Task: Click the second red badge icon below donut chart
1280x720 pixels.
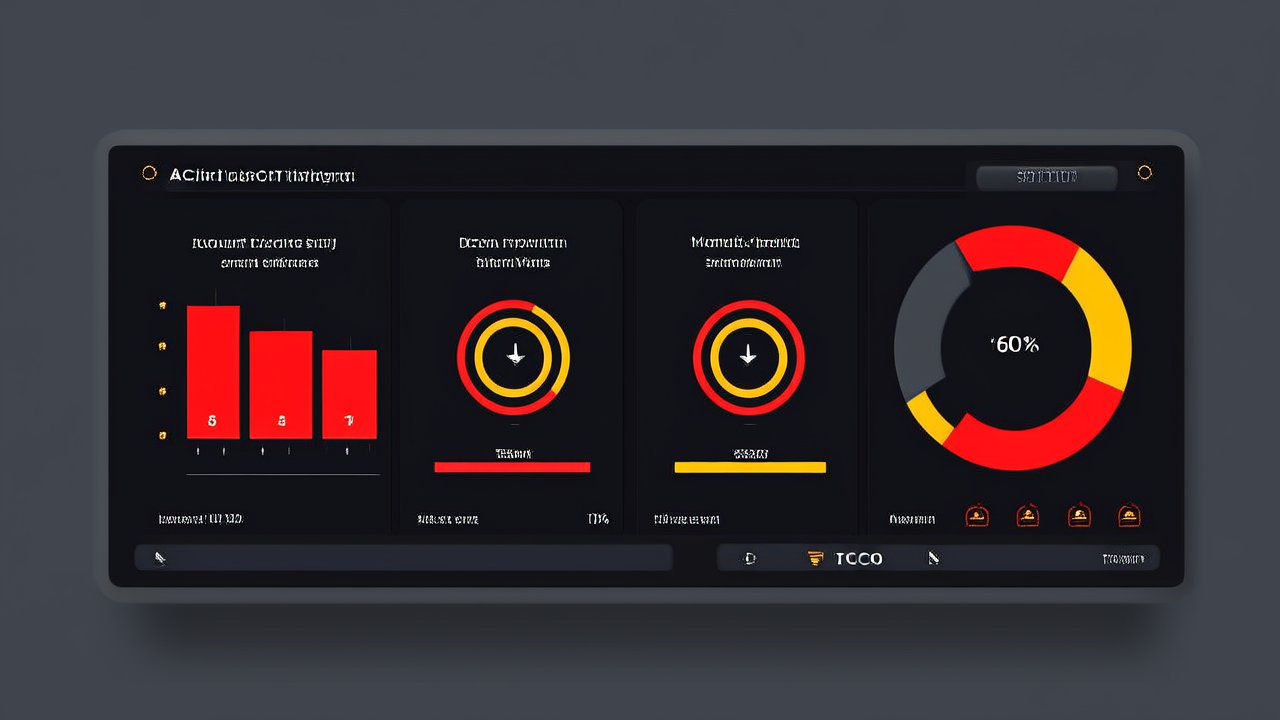Action: [1027, 516]
